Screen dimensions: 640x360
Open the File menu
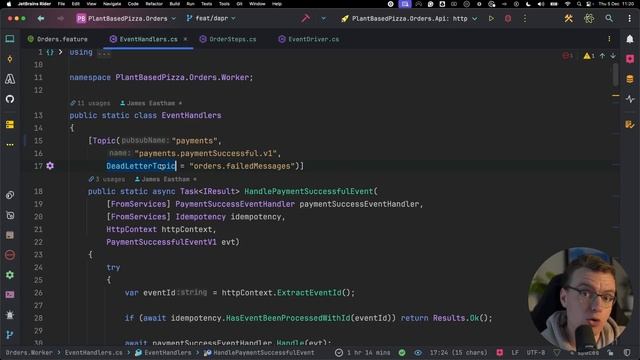(x=61, y=4)
